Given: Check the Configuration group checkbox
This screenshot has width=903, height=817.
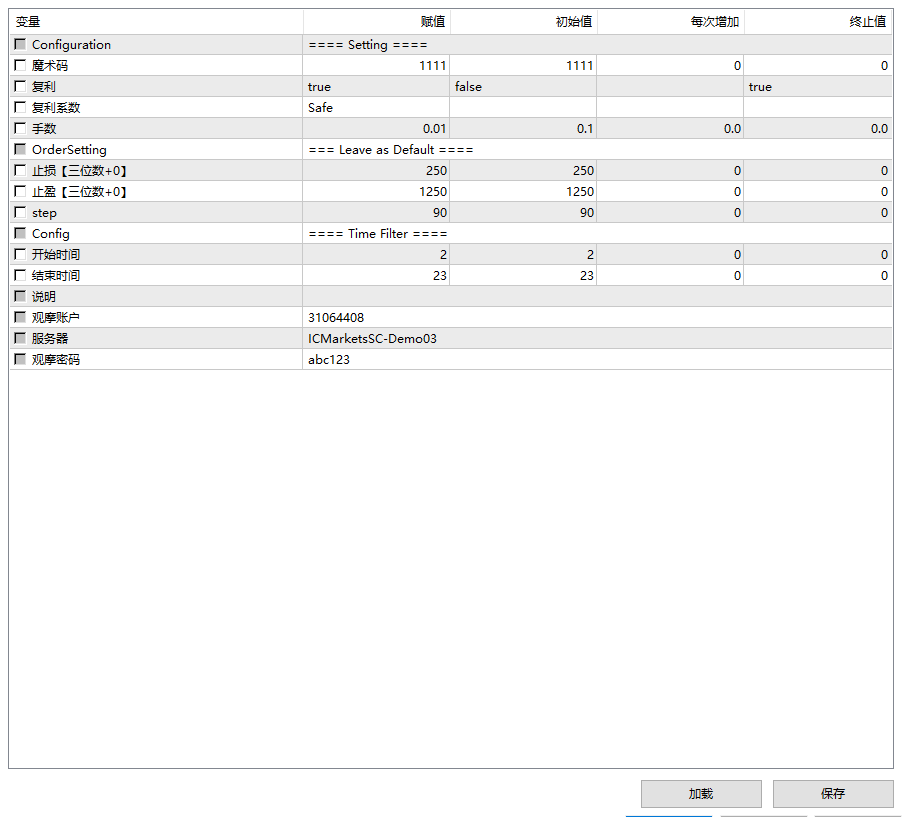Looking at the screenshot, I should click(x=19, y=44).
